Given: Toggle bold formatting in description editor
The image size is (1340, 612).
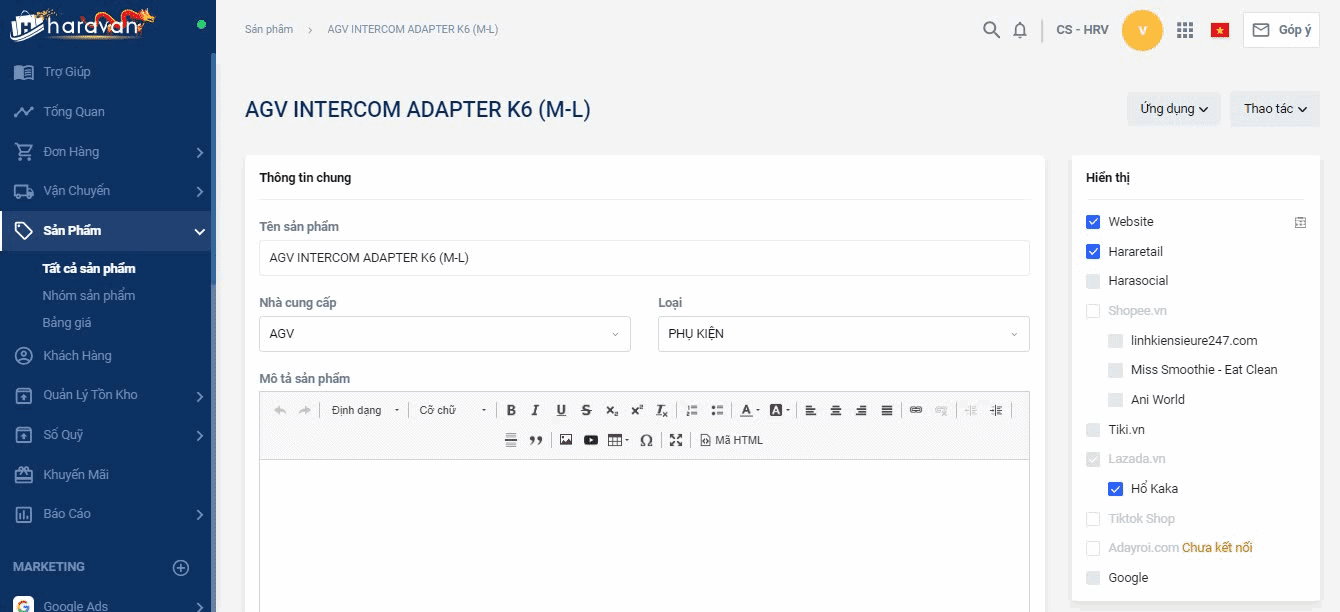Looking at the screenshot, I should 511,410.
